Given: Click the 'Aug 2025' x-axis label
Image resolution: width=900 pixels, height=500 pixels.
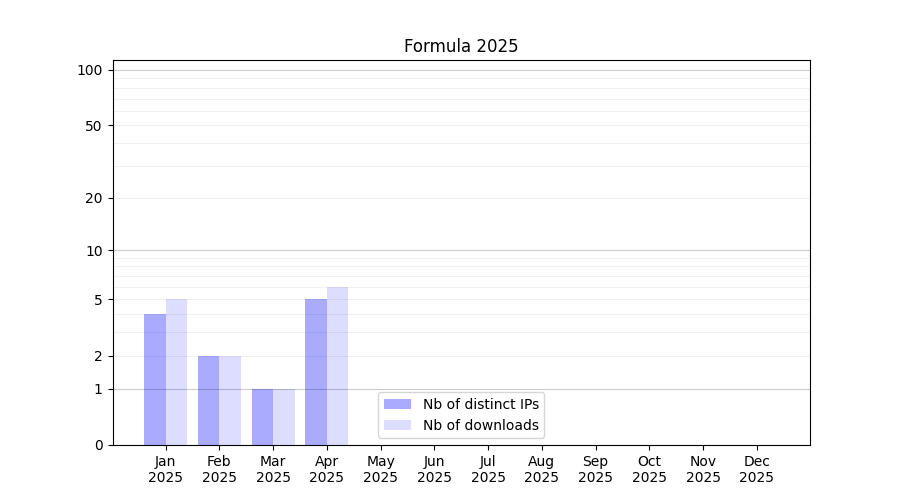Looking at the screenshot, I should point(541,469).
